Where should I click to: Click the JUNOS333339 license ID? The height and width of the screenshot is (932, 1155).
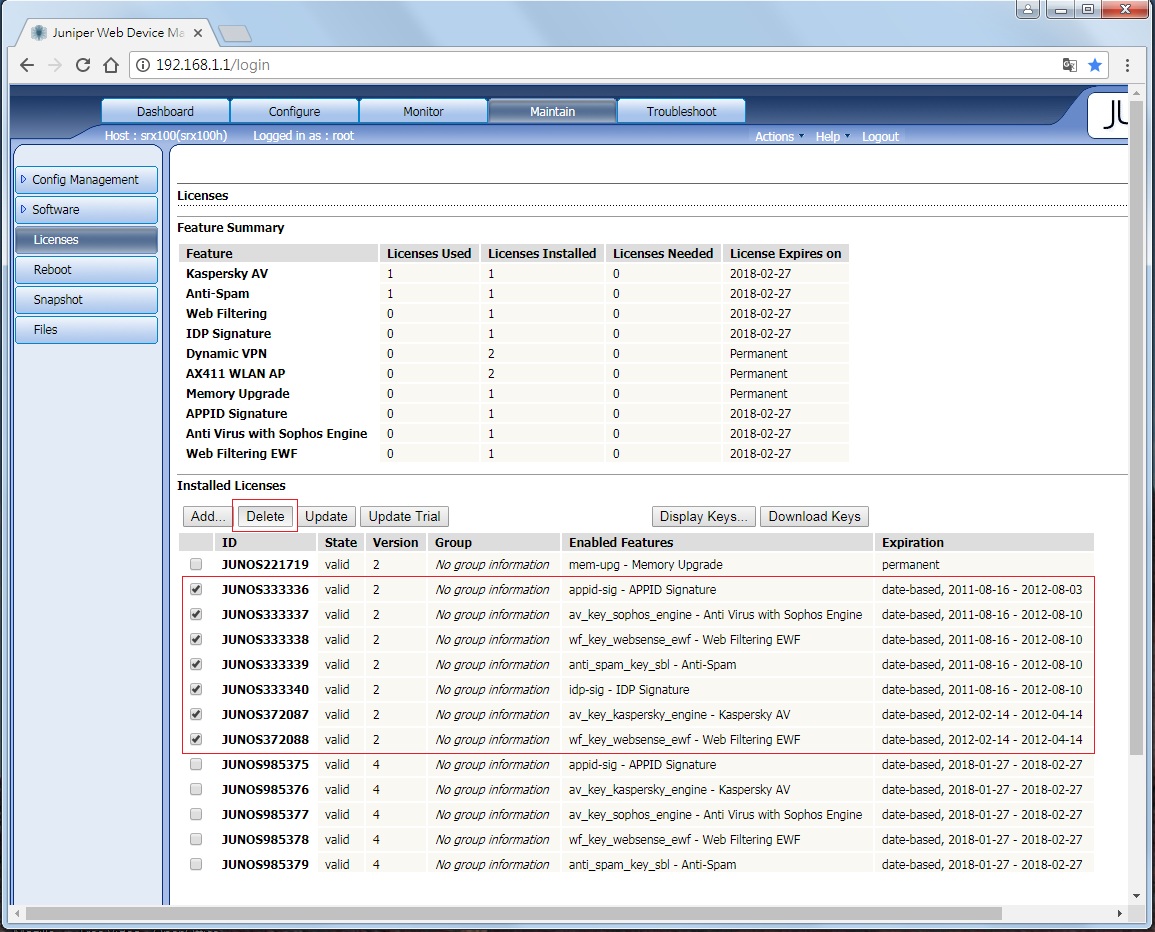click(265, 665)
